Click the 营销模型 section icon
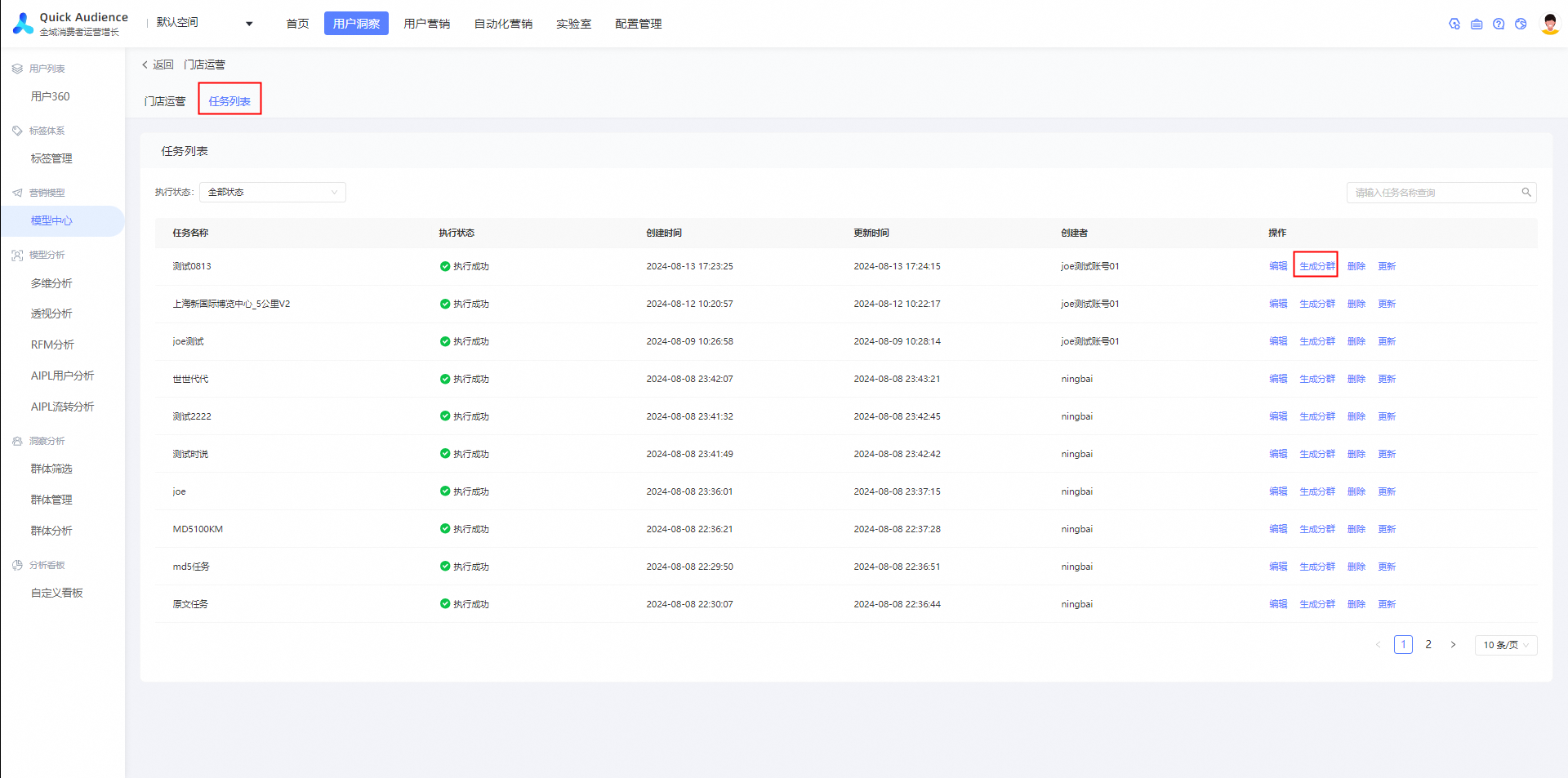 point(17,193)
